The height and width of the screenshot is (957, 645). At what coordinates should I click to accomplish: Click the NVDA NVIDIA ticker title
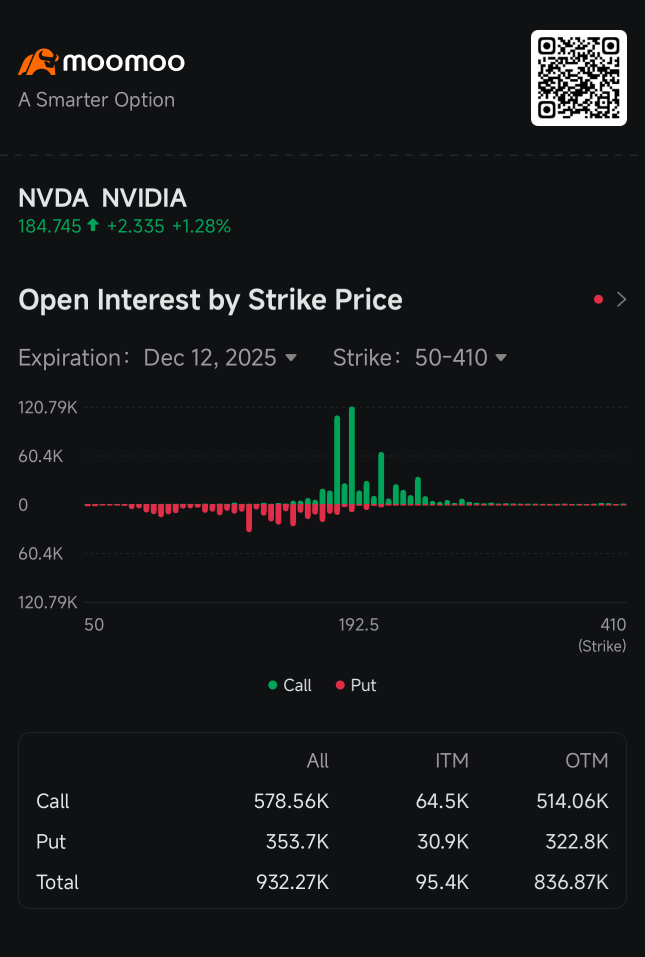103,198
